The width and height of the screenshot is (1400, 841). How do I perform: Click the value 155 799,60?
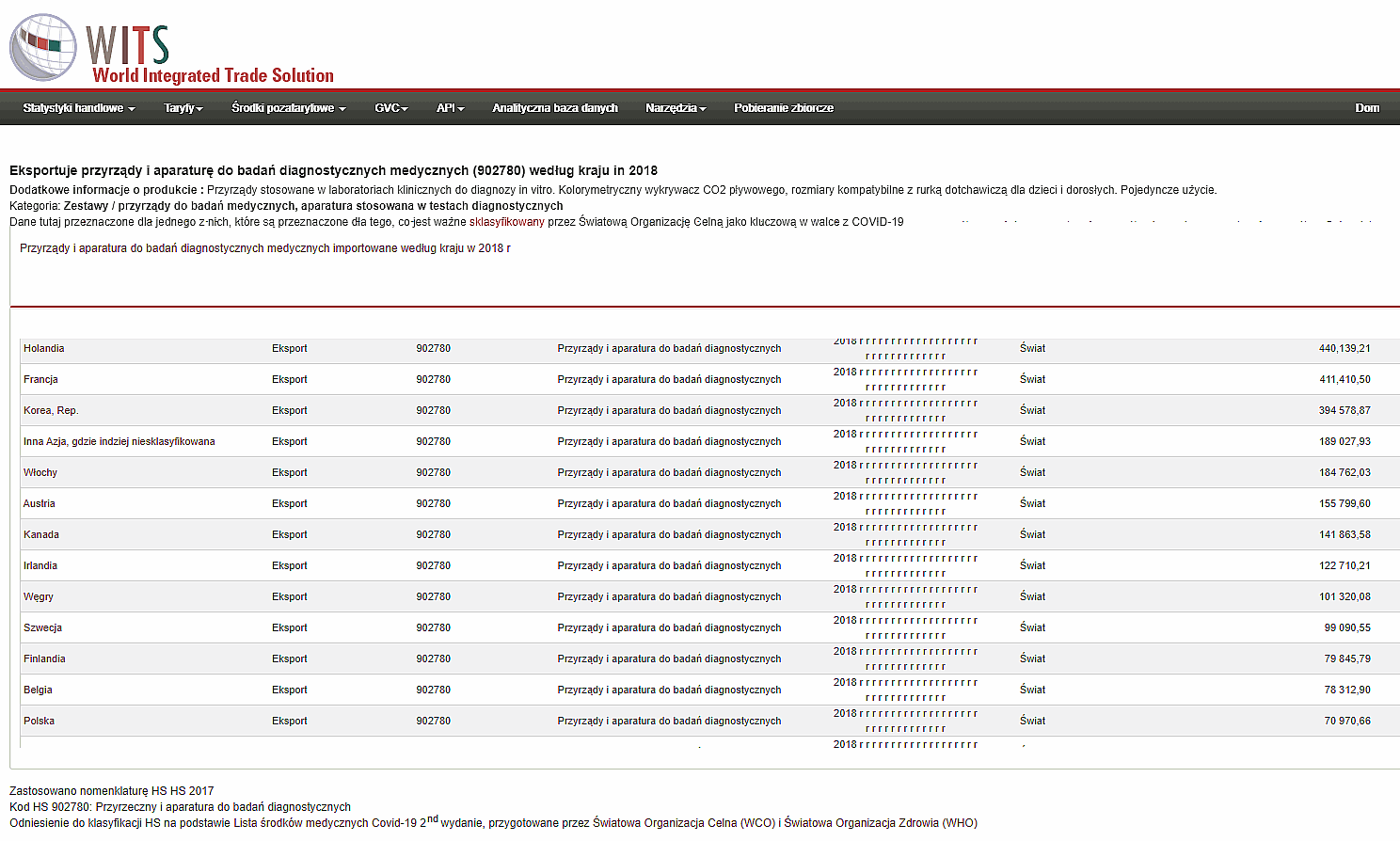pos(1344,503)
